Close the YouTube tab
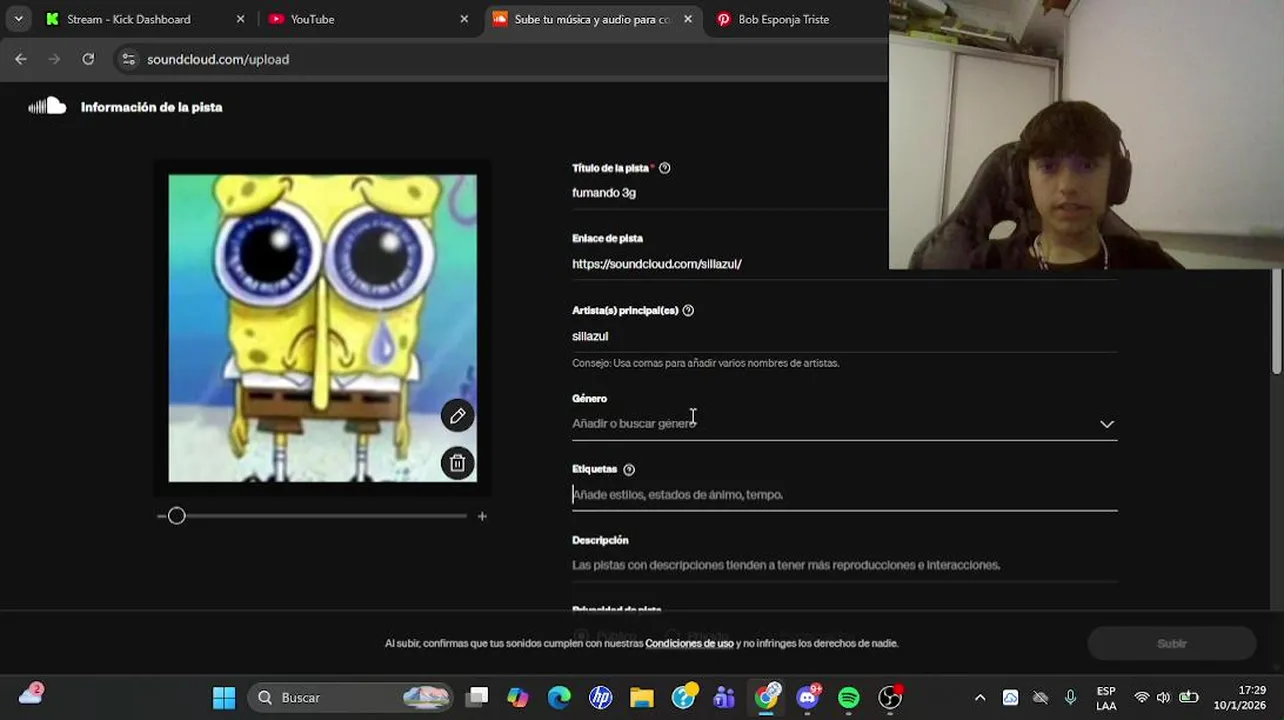This screenshot has width=1284, height=720. point(464,19)
